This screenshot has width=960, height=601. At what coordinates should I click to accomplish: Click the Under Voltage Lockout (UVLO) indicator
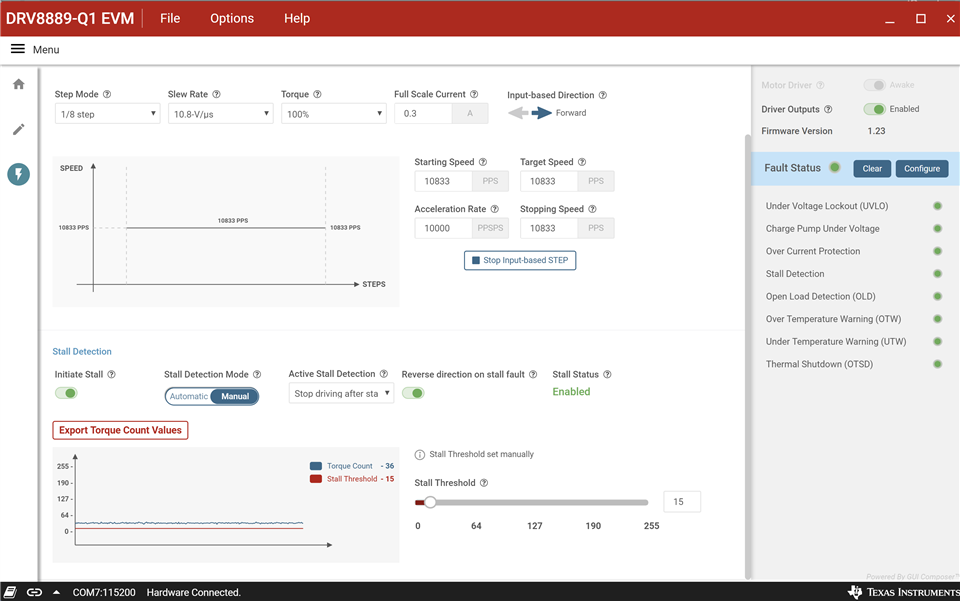point(937,206)
